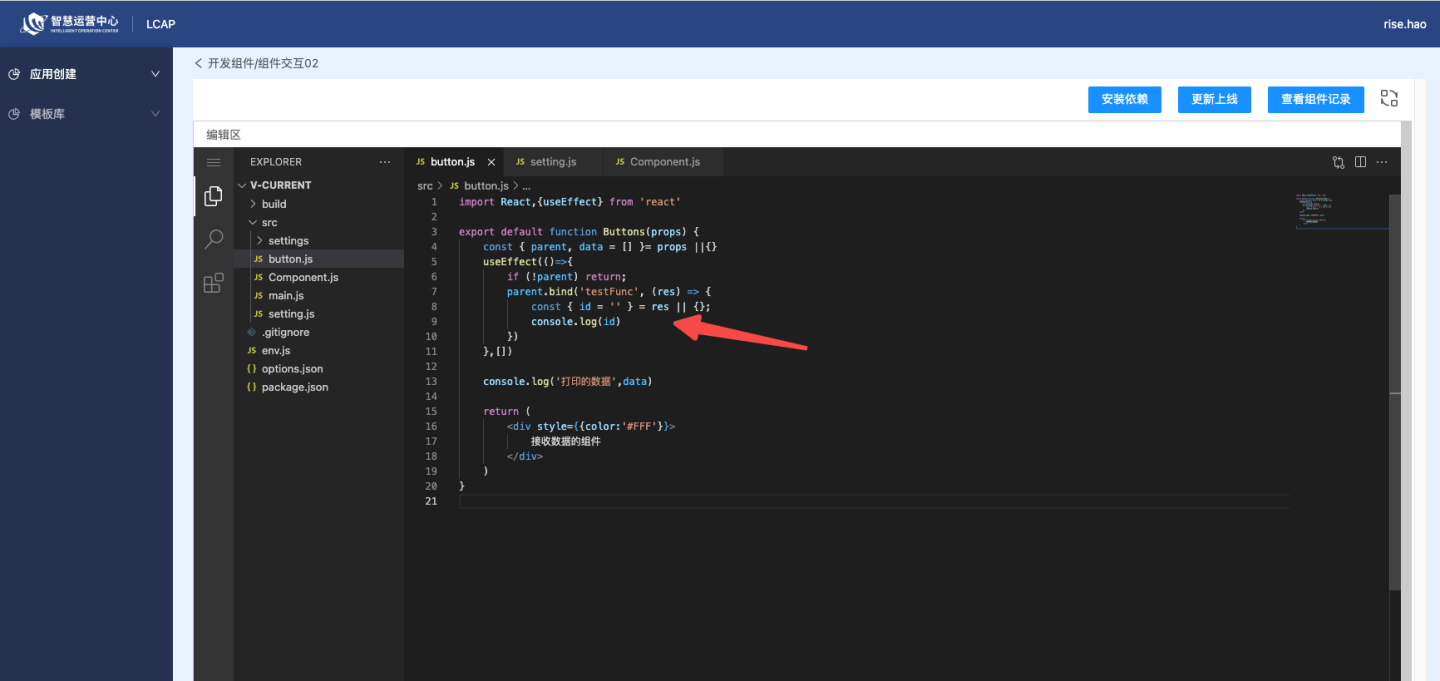This screenshot has width=1440, height=681.
Task: Toggle the fullscreen icon beside 查看组件记录
Action: pyautogui.click(x=1389, y=98)
